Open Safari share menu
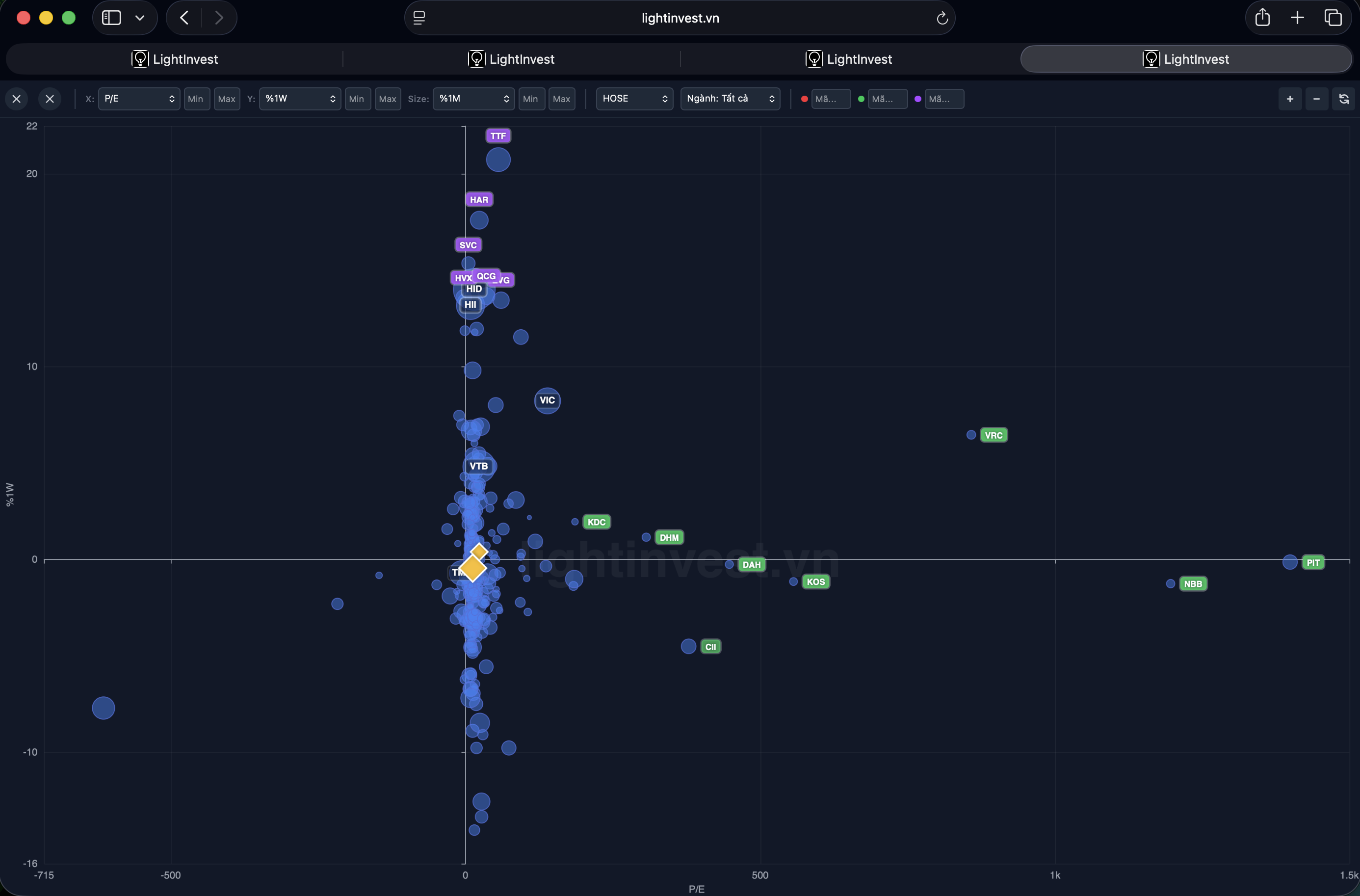 [1262, 18]
